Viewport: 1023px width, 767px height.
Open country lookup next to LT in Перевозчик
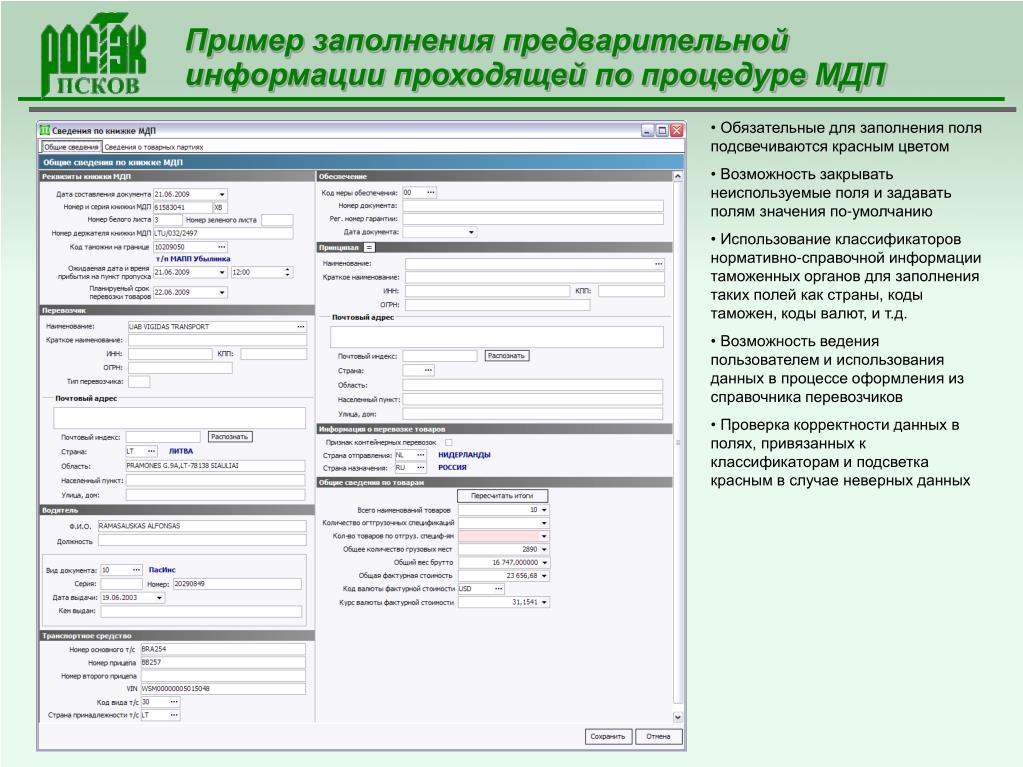[151, 451]
